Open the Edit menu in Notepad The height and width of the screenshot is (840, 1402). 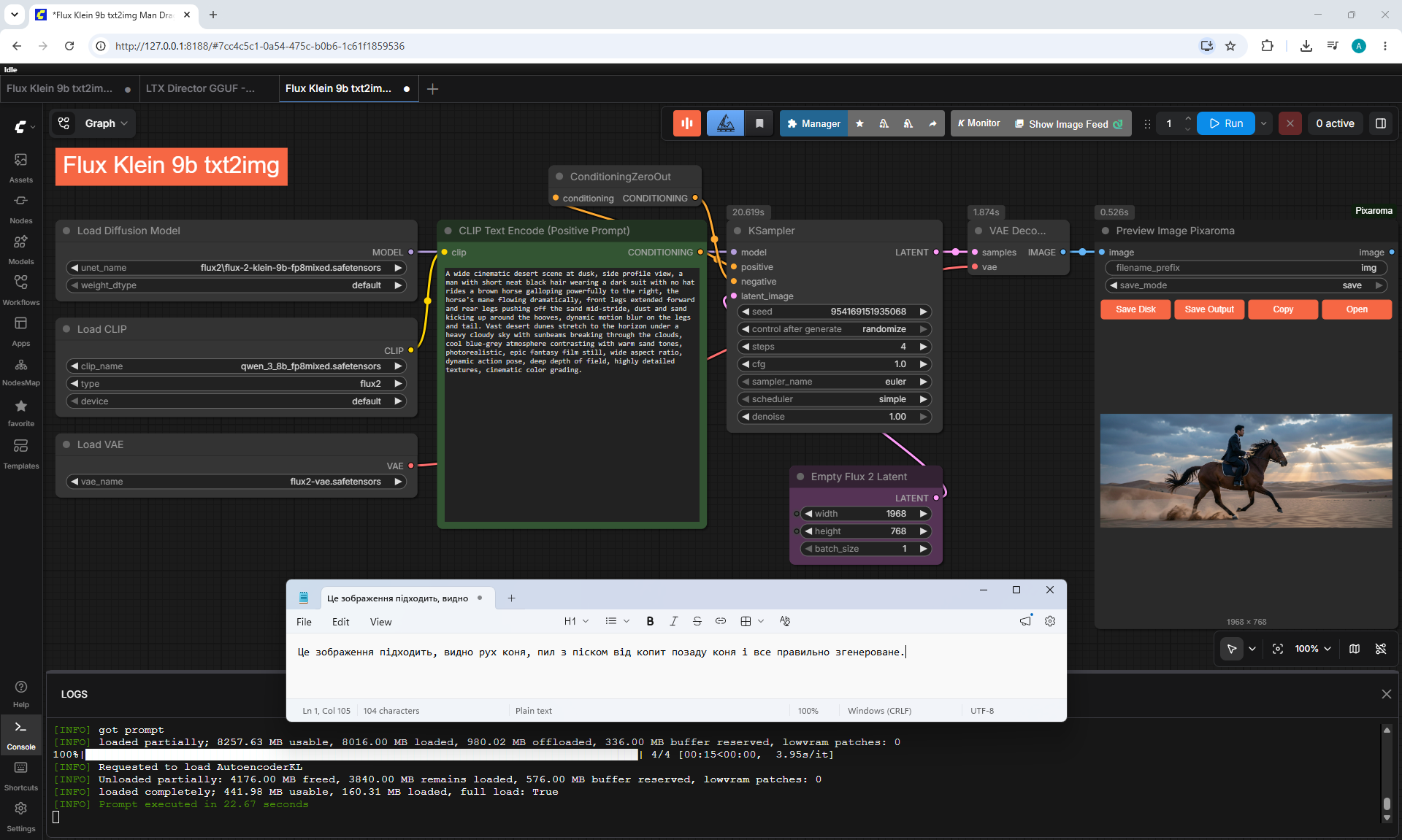(x=340, y=622)
